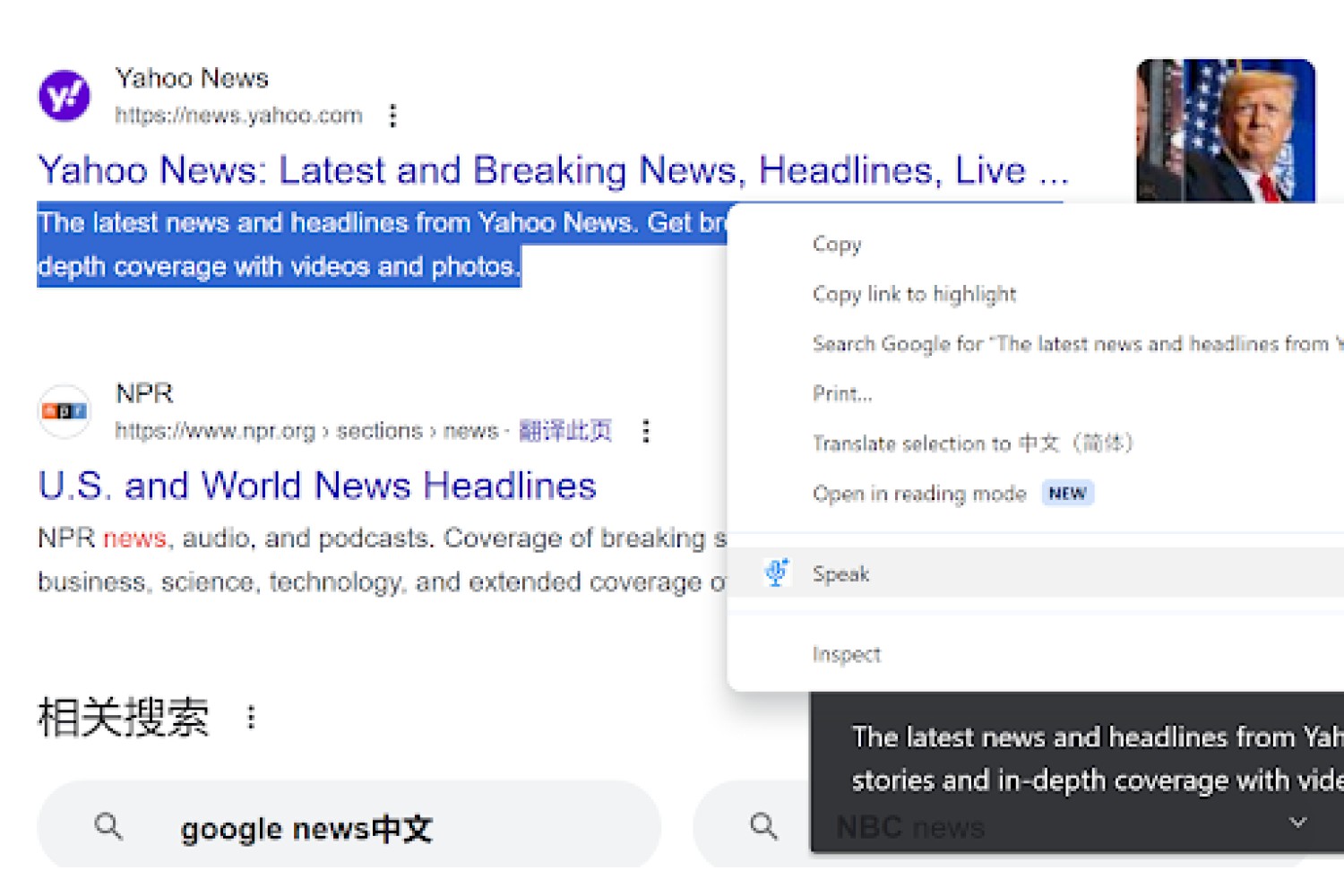Click the Yahoo News purple logo icon
This screenshot has width=1344, height=896.
pyautogui.click(x=65, y=96)
